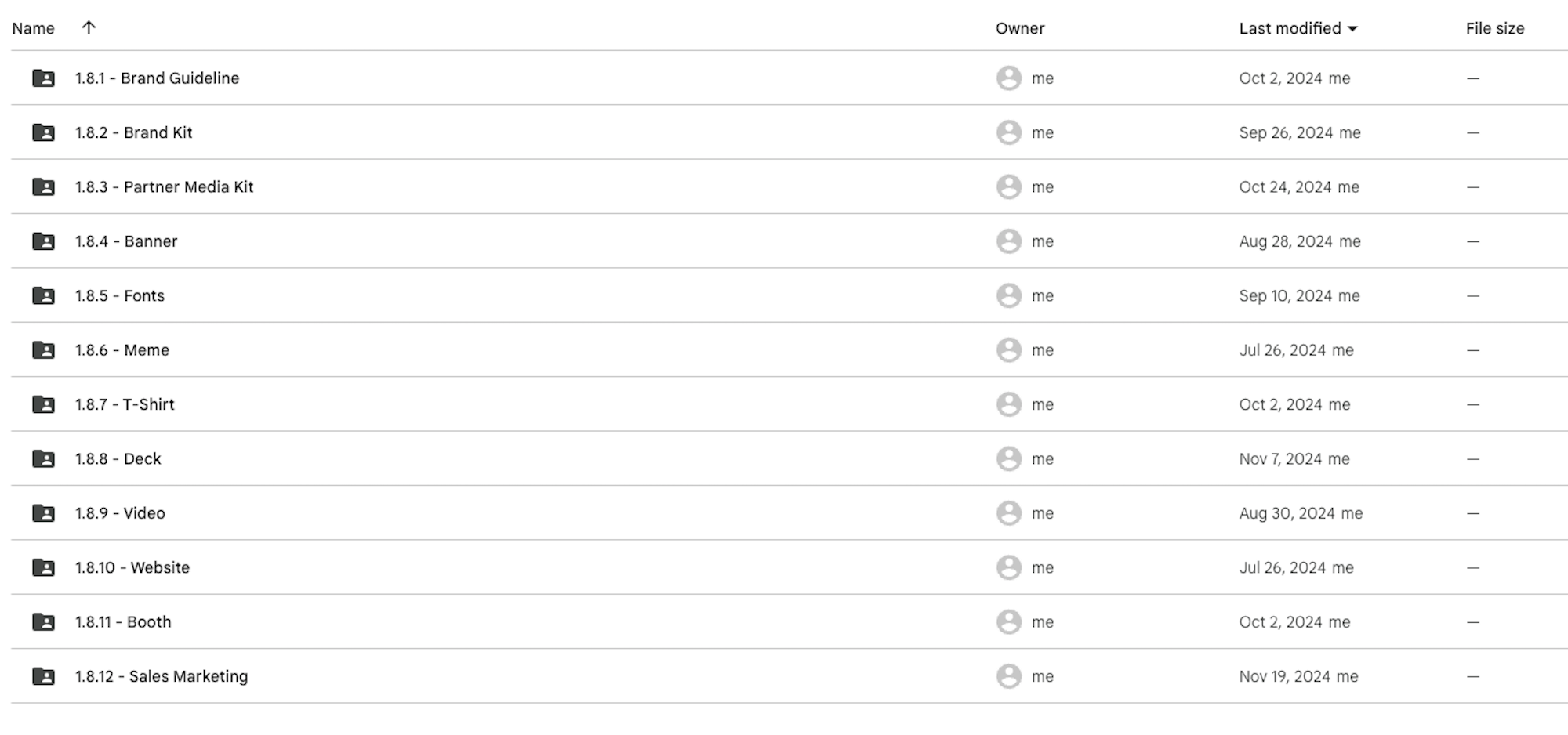Sort by the Name column header
Image resolution: width=1568 pixels, height=735 pixels.
pyautogui.click(x=34, y=28)
